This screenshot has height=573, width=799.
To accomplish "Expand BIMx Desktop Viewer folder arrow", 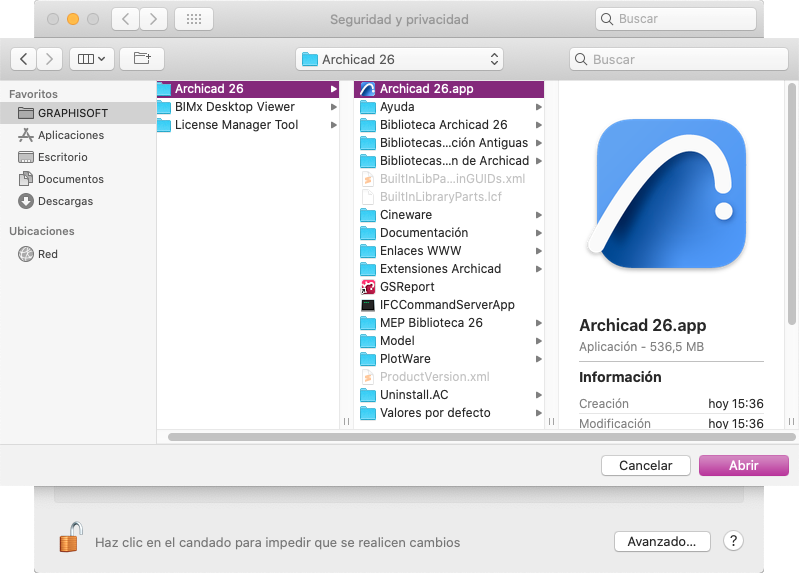I will 334,107.
